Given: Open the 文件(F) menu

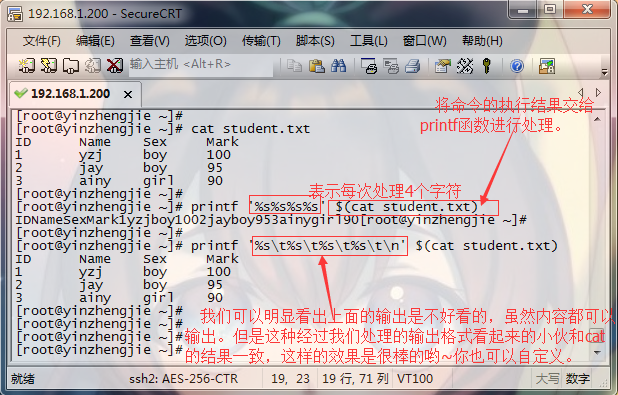Looking at the screenshot, I should click(41, 41).
